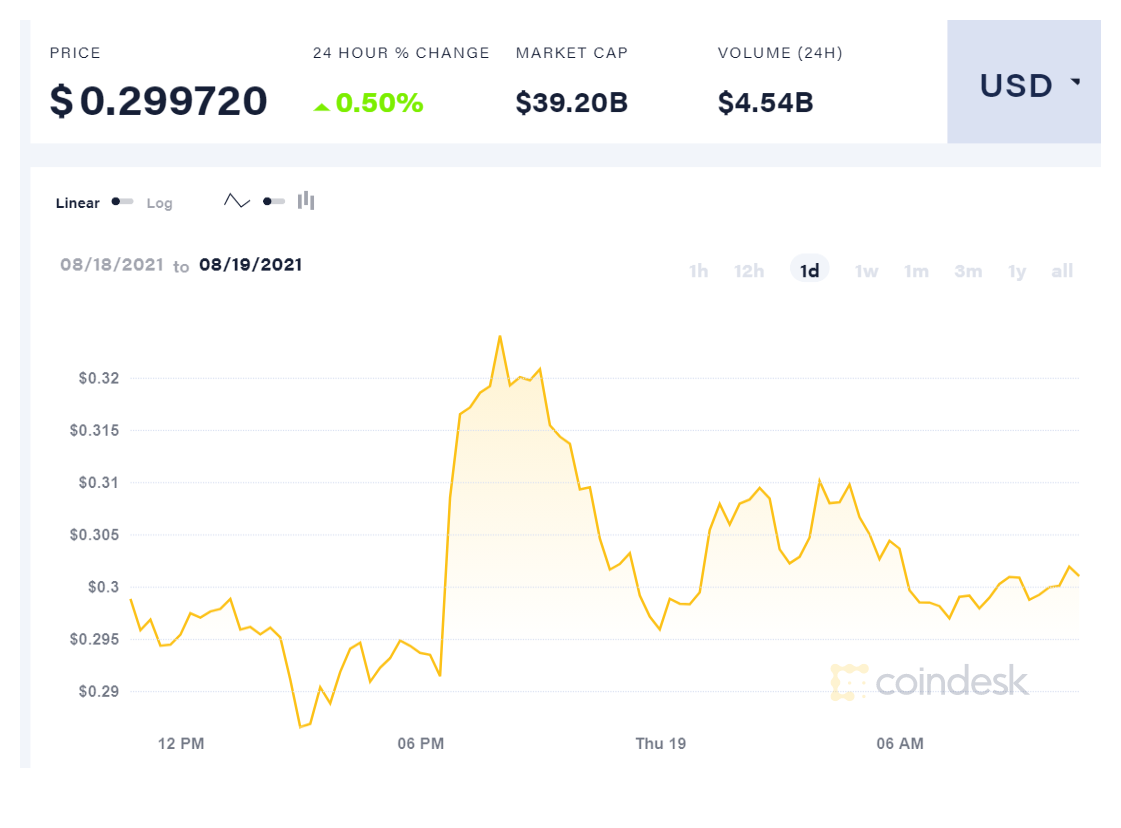Select the 1d time range
This screenshot has height=828, width=1121.
(x=810, y=271)
